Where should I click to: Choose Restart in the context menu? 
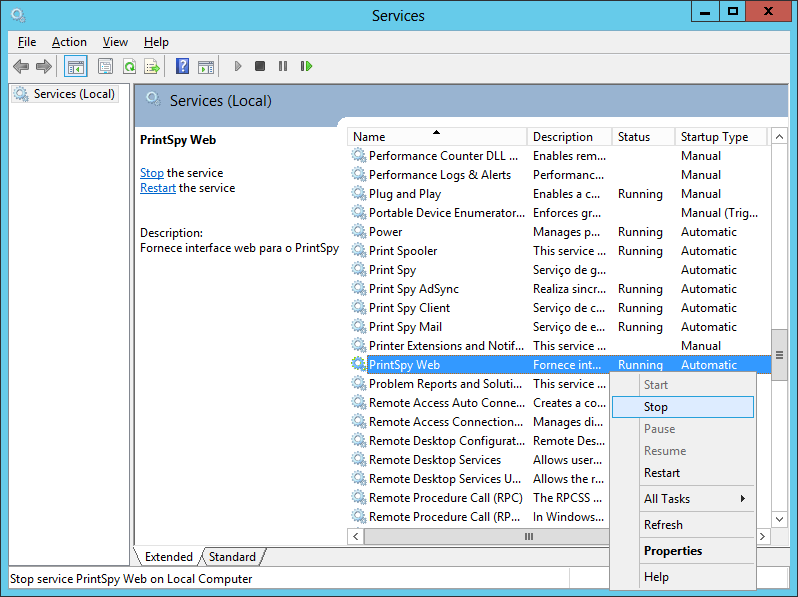click(682, 473)
